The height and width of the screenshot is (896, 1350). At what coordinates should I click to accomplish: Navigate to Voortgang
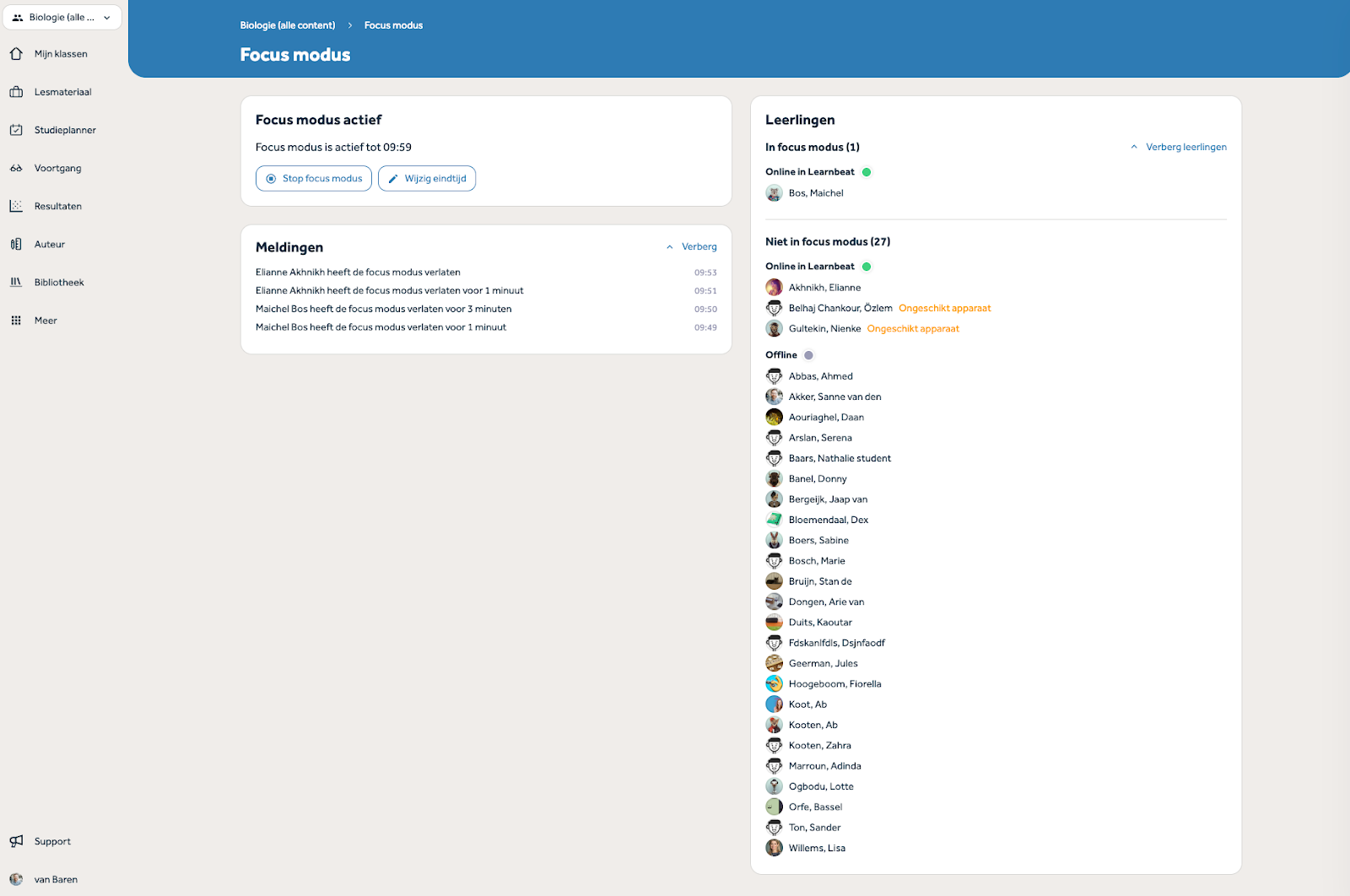pos(58,168)
